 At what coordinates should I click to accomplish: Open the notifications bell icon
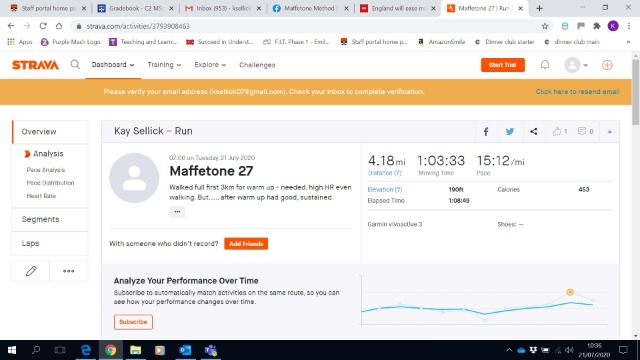[x=545, y=65]
